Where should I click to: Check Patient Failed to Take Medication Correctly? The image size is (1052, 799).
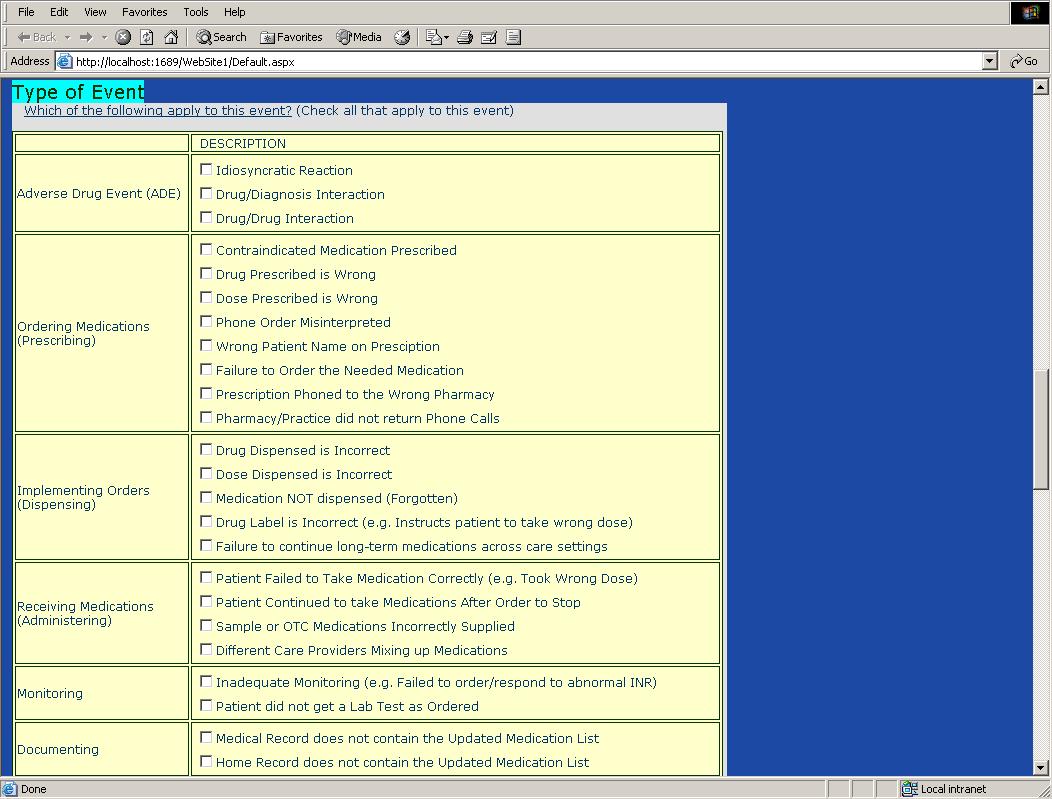(x=206, y=578)
